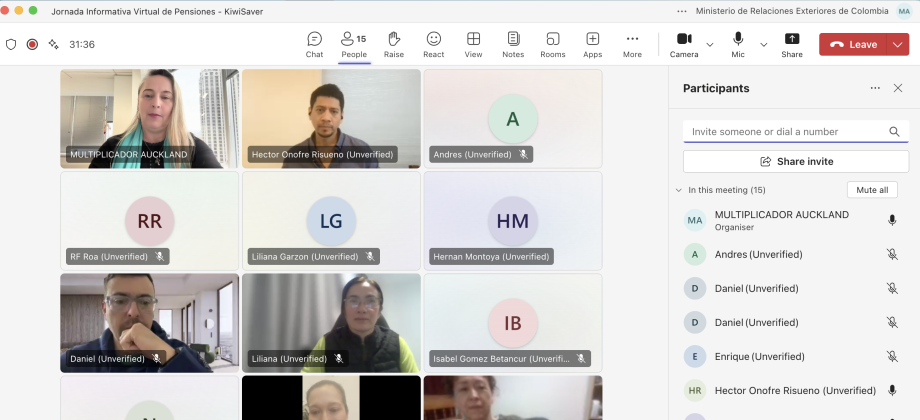Click the Share invite button
920x420 pixels.
pyautogui.click(x=796, y=161)
